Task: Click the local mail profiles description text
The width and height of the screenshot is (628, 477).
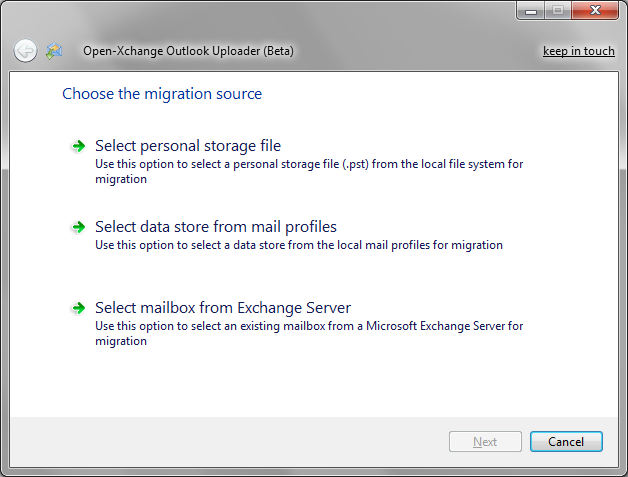Action: (x=299, y=245)
